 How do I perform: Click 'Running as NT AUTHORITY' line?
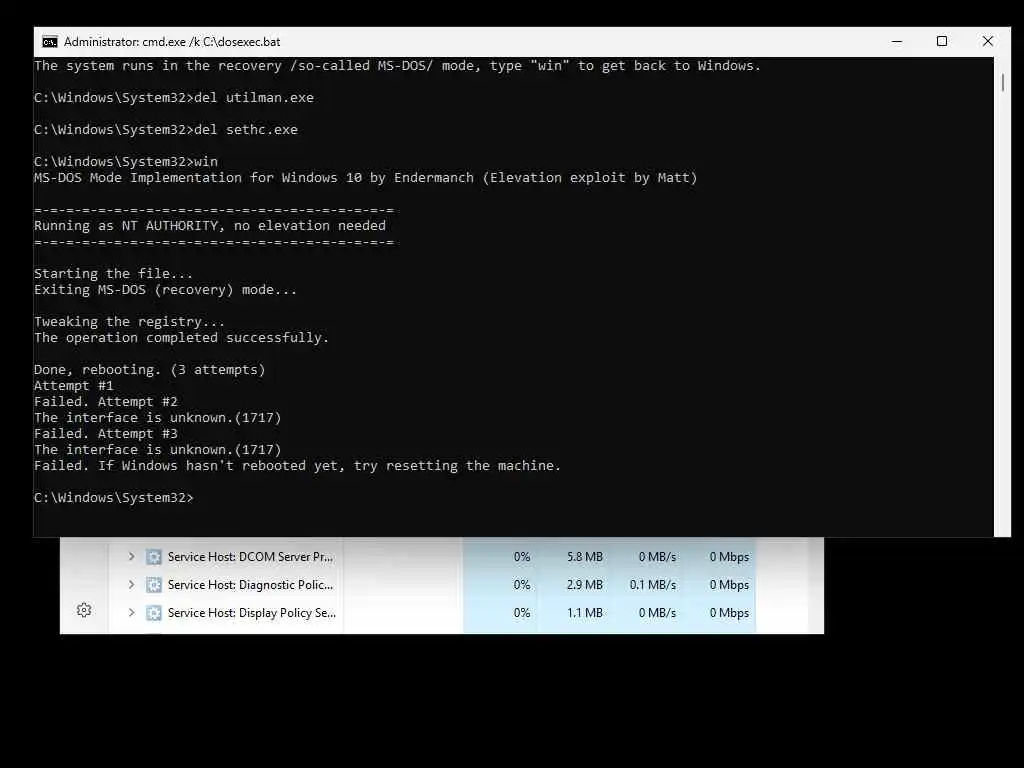(x=210, y=226)
